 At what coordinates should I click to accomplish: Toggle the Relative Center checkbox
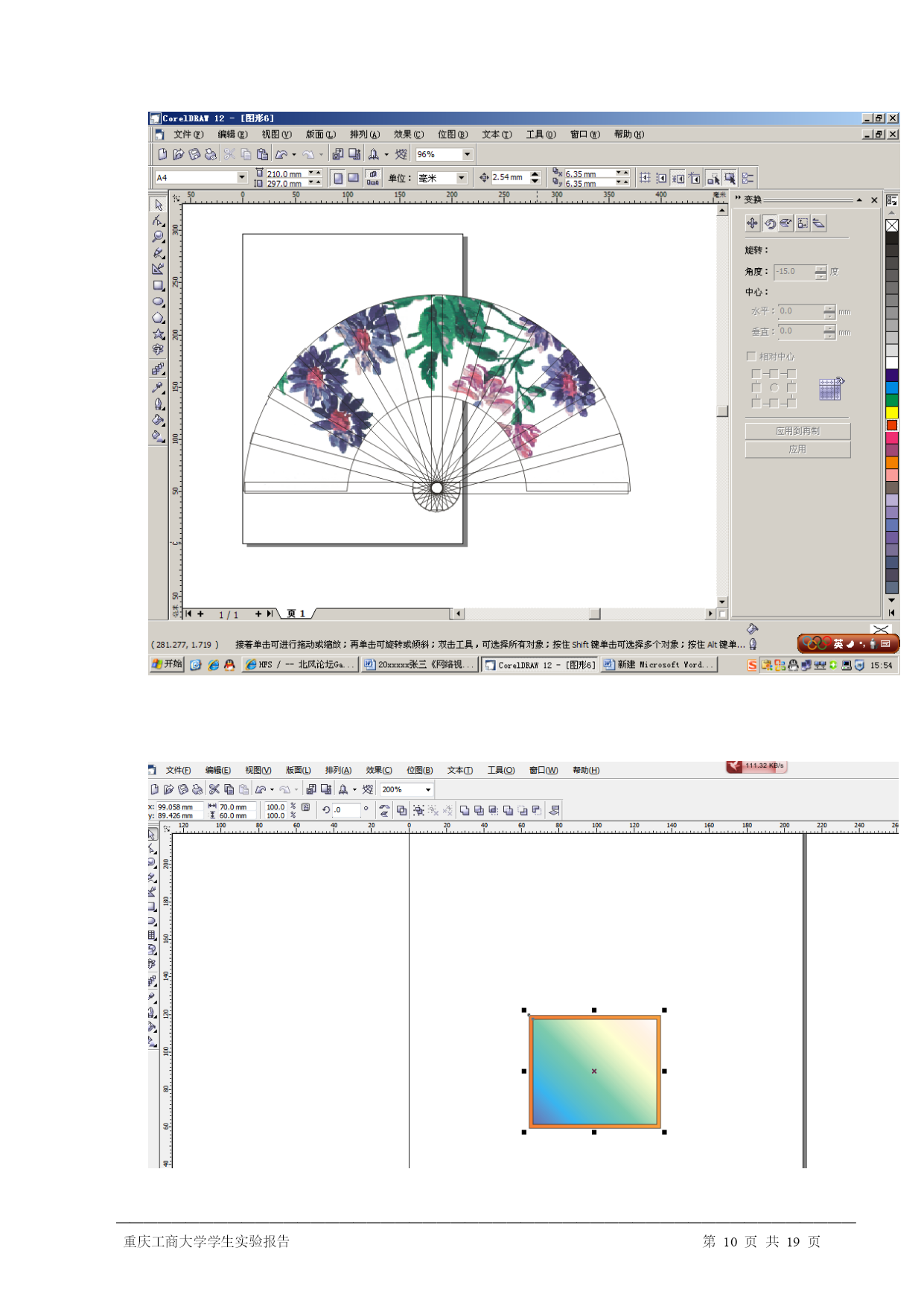(751, 356)
